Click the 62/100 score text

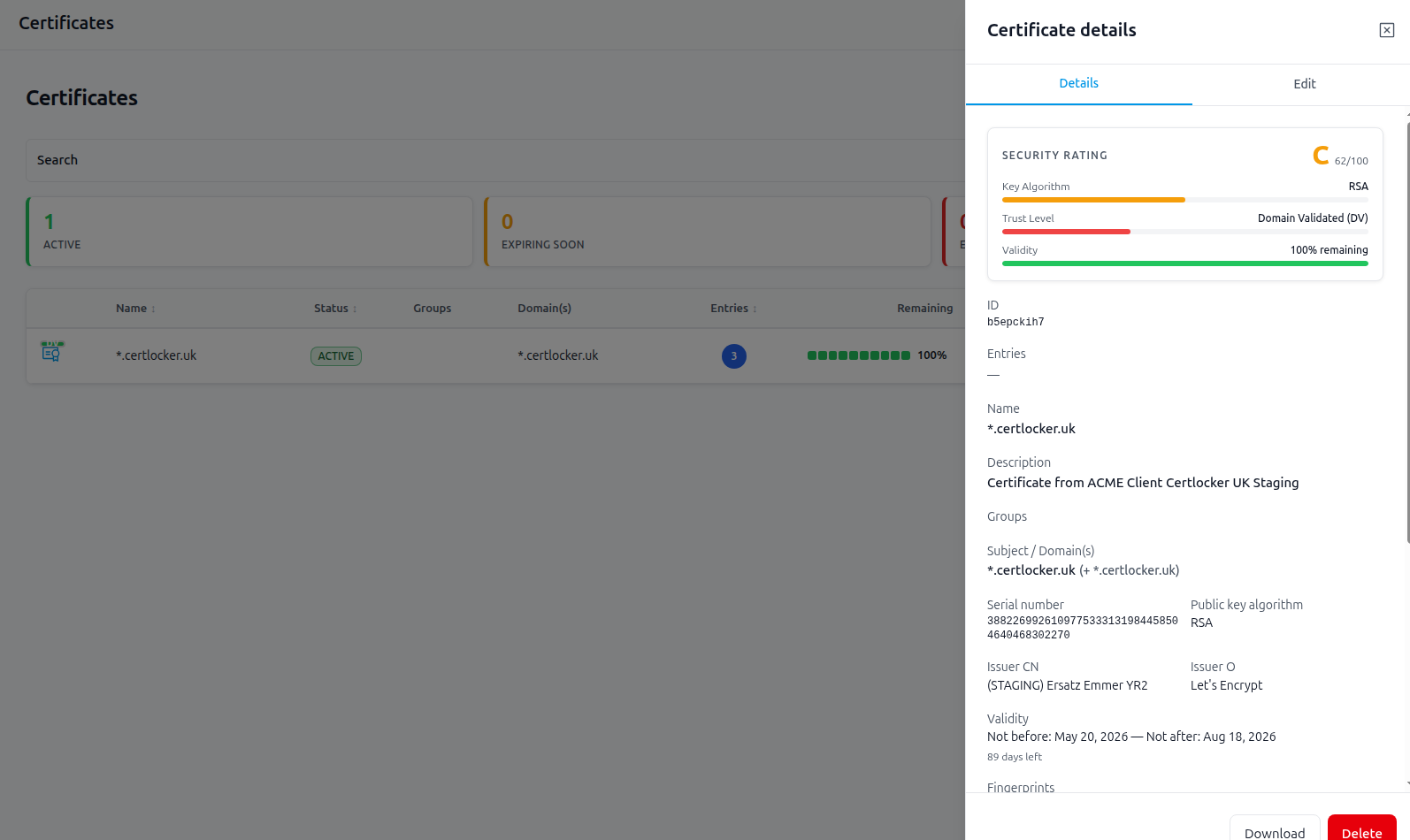(x=1352, y=161)
